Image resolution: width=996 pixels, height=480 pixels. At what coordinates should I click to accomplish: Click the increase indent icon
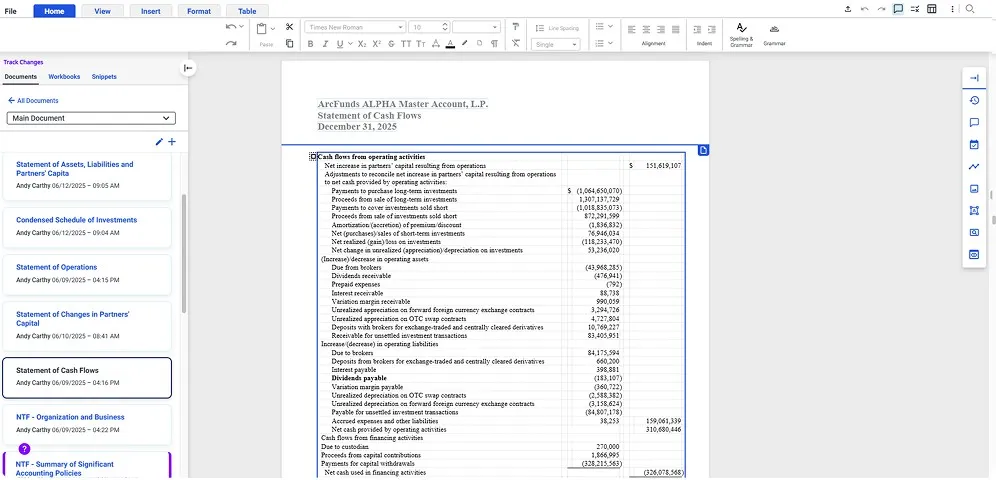(711, 29)
